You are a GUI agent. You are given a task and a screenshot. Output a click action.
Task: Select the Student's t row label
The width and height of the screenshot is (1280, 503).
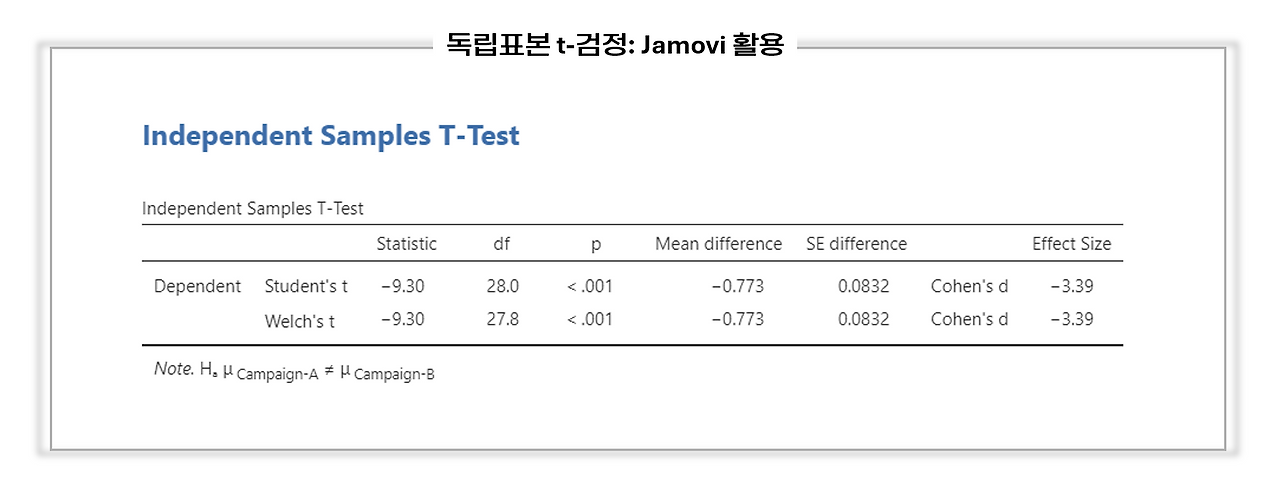tap(306, 287)
